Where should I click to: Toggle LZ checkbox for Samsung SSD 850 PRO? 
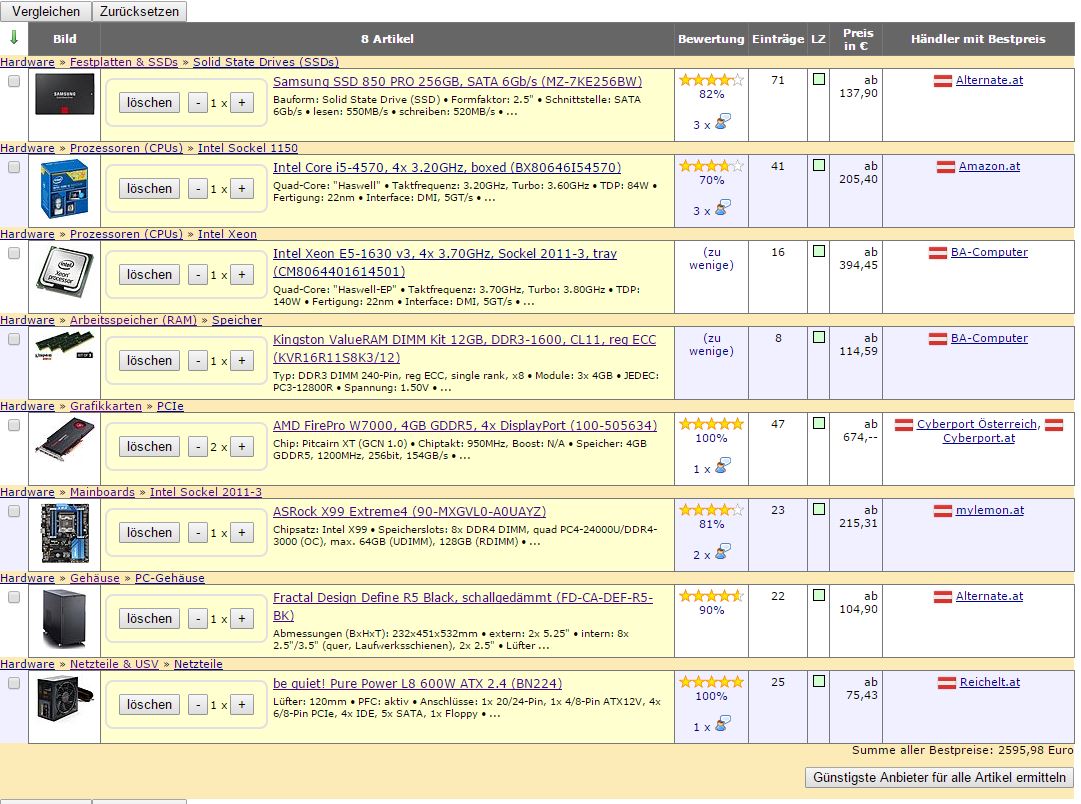tap(819, 79)
